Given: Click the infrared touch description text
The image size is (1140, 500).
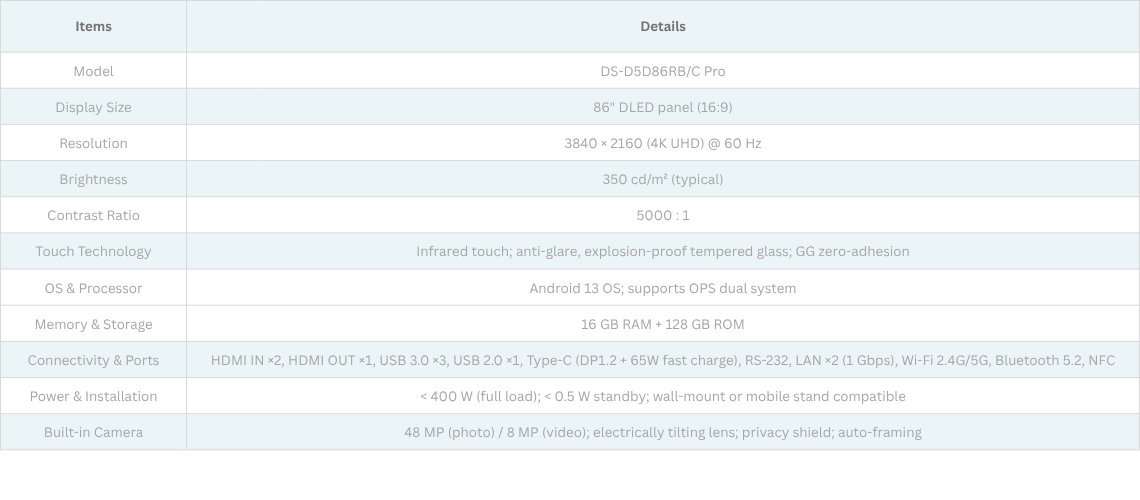Looking at the screenshot, I should tap(662, 251).
